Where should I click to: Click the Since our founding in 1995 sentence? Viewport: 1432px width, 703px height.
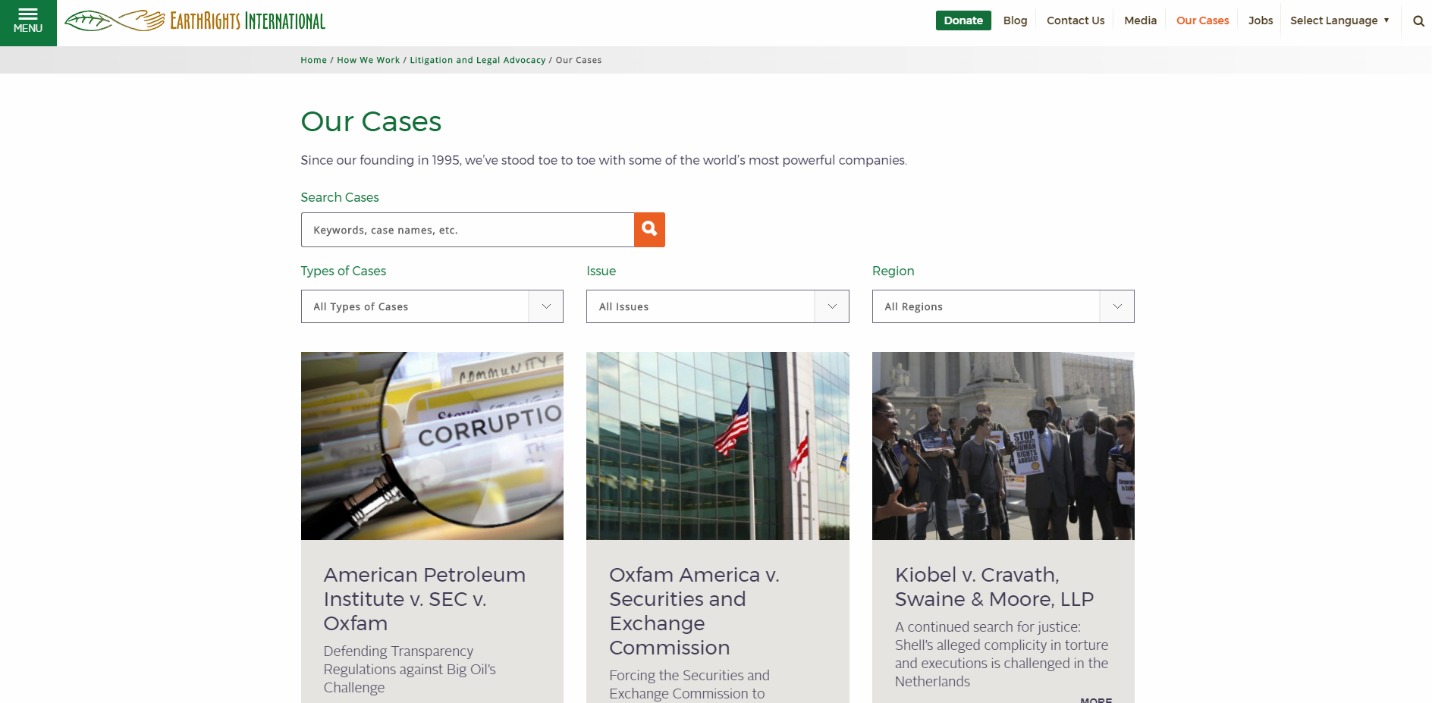tap(603, 160)
